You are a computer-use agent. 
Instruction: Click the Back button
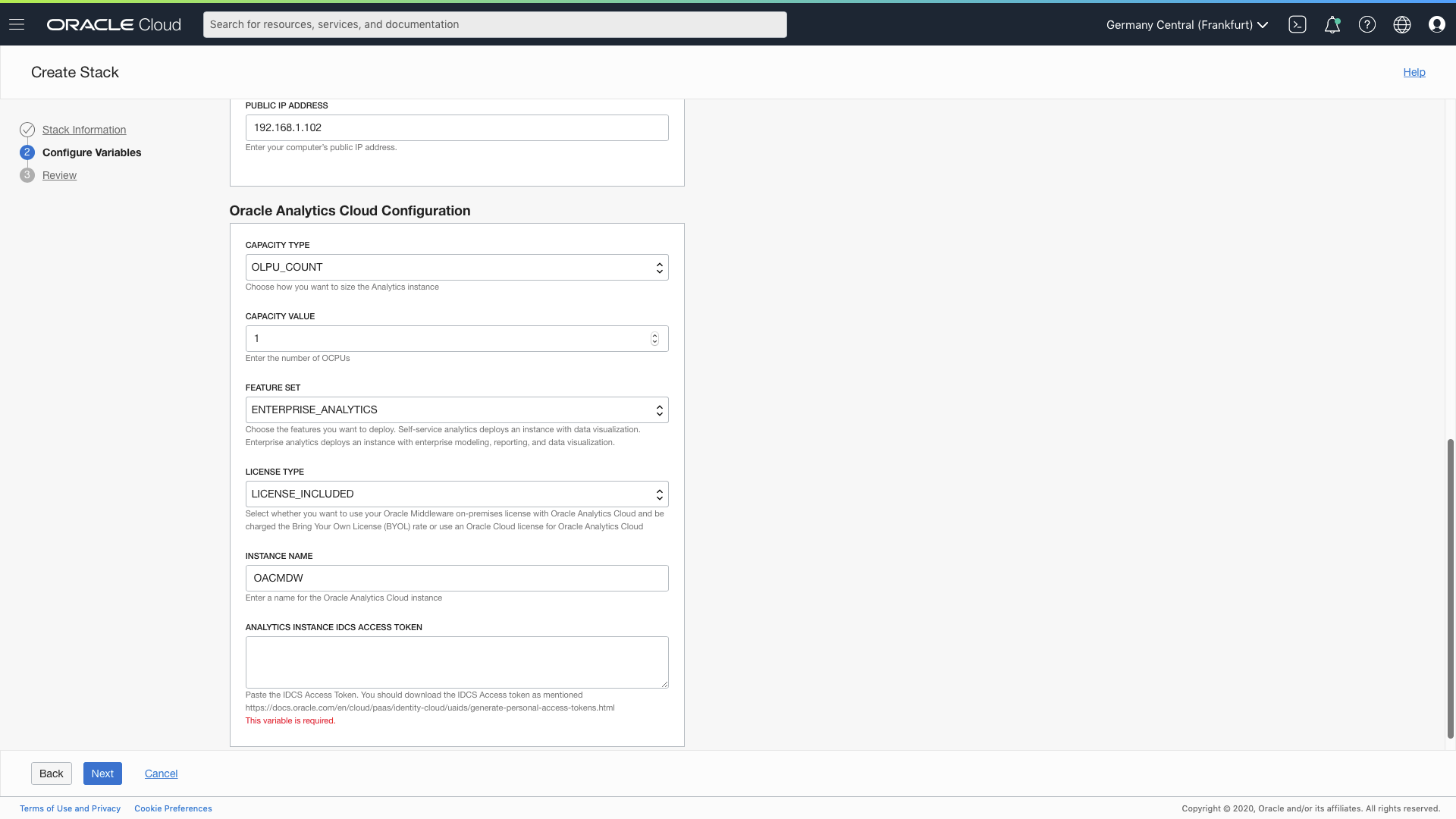click(x=51, y=773)
